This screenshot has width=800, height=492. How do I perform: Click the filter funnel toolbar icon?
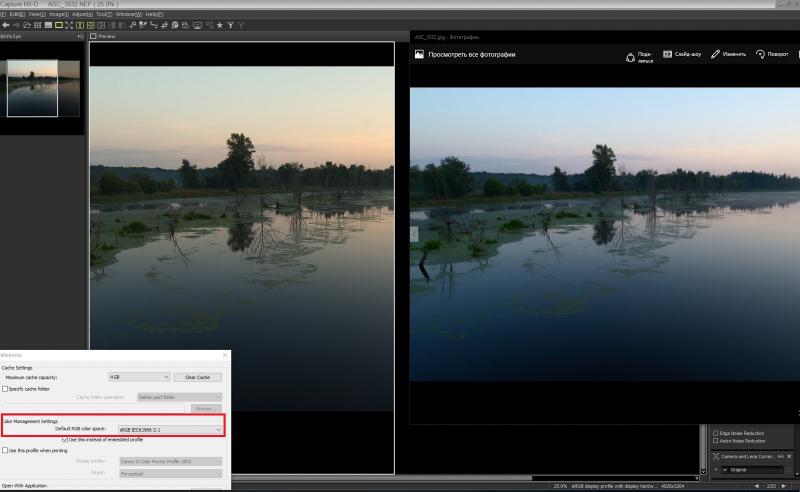tap(230, 25)
